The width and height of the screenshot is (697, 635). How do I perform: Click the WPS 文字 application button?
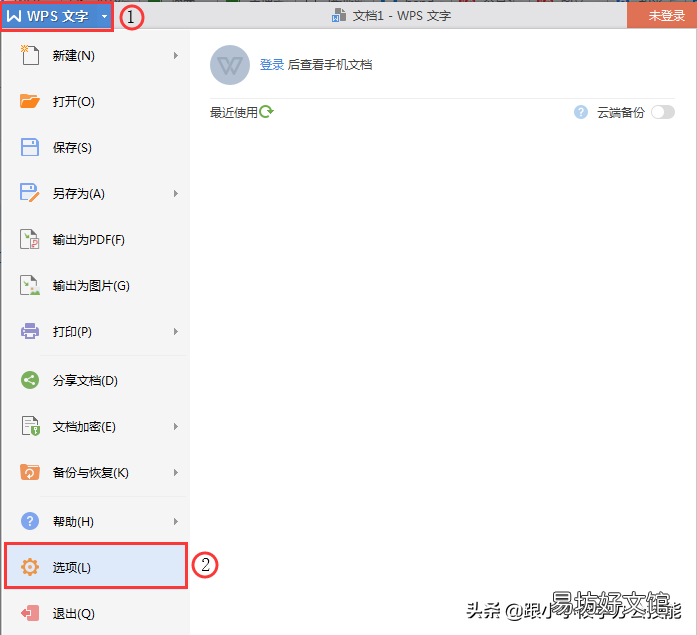tap(57, 16)
